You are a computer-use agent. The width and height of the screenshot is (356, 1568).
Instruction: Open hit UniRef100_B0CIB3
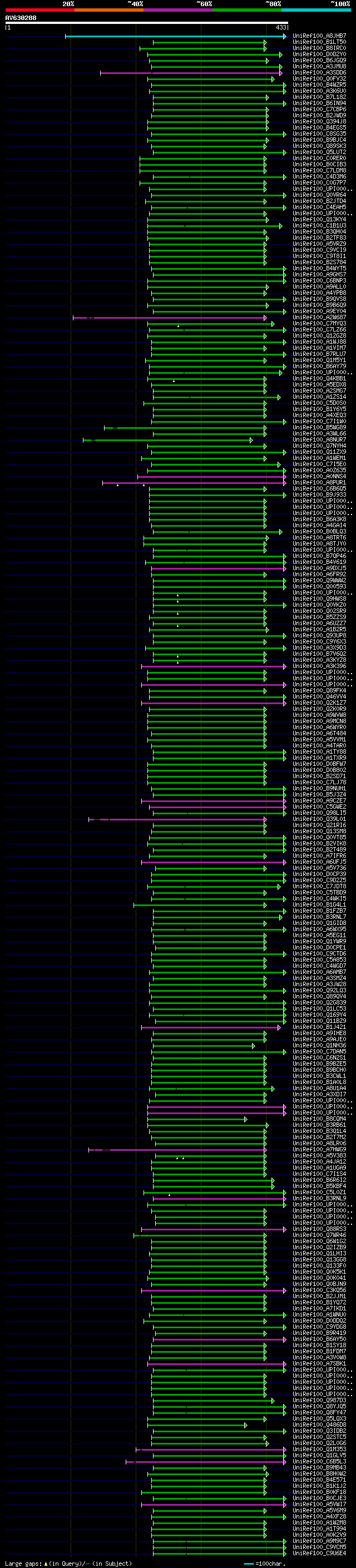[x=319, y=165]
